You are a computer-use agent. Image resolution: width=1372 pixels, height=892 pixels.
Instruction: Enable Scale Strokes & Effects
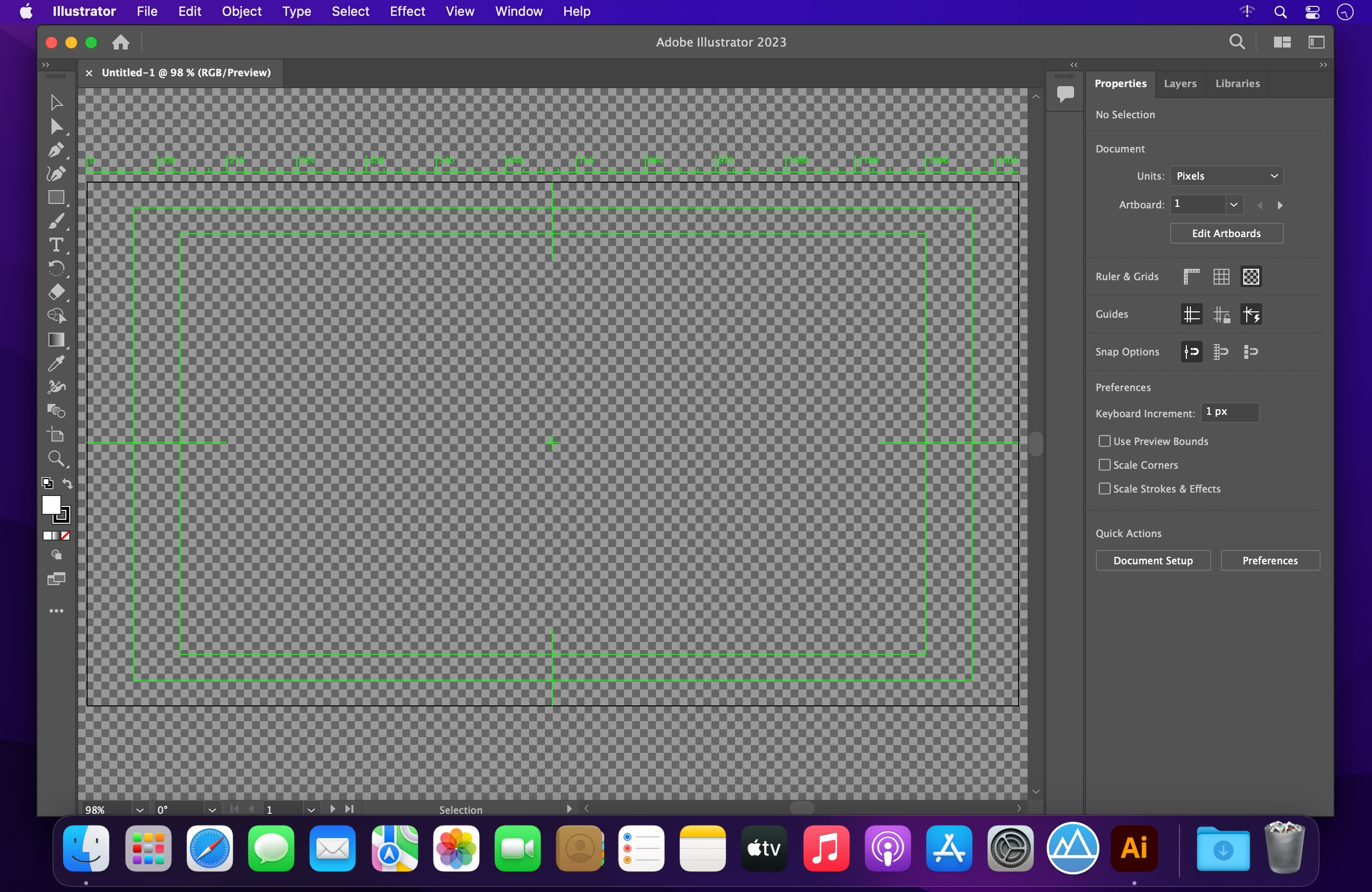pyautogui.click(x=1104, y=489)
